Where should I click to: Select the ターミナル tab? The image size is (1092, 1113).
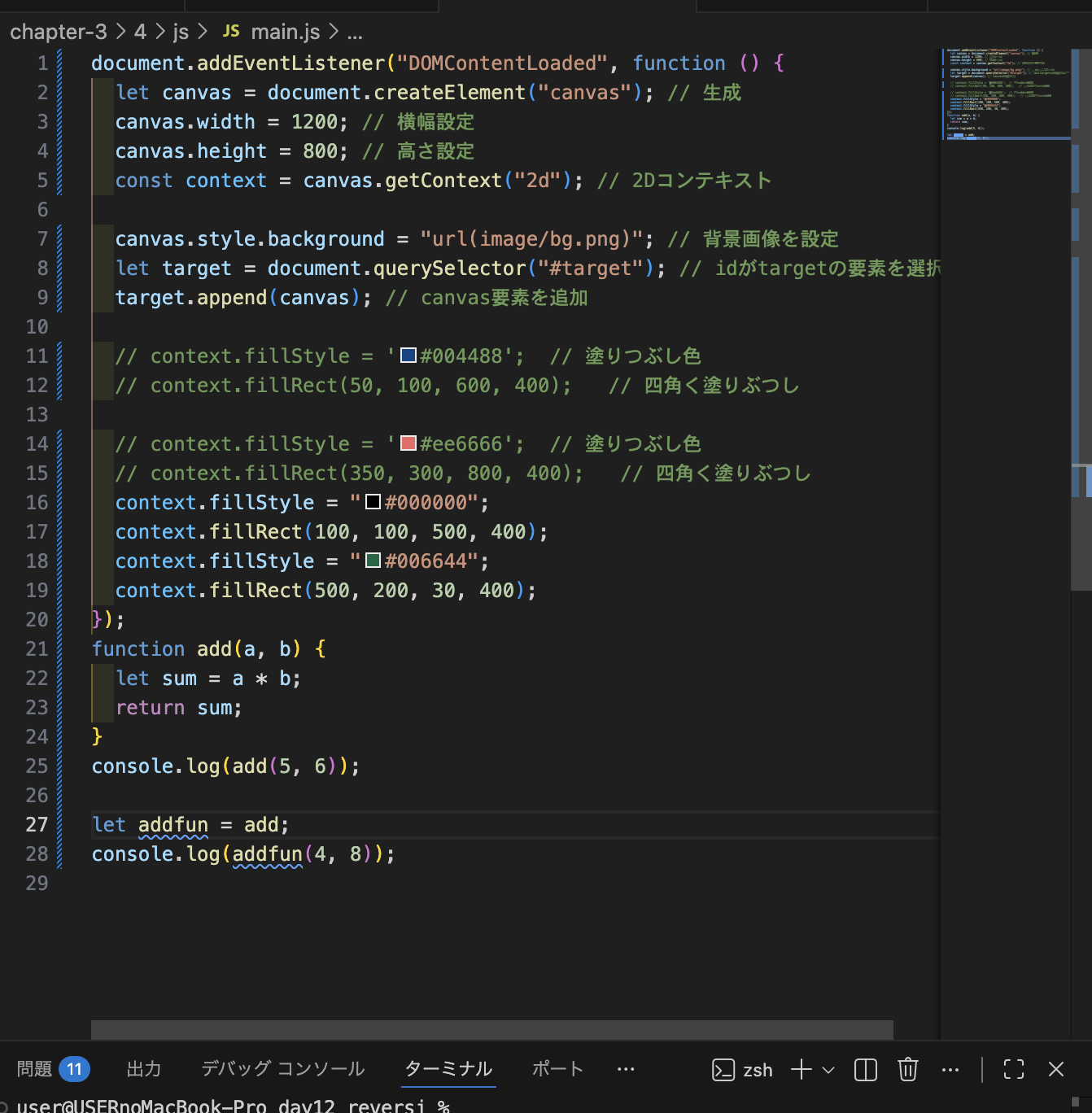[x=449, y=1069]
